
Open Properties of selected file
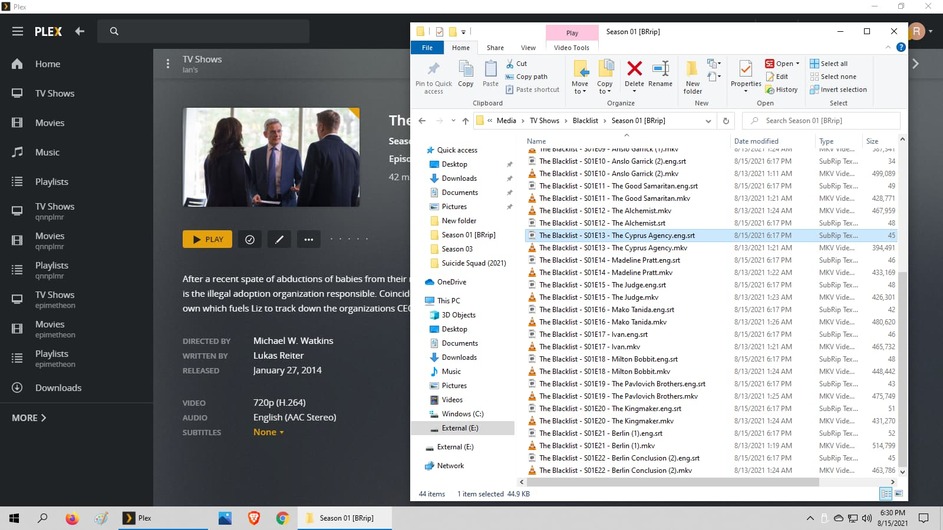[x=746, y=74]
